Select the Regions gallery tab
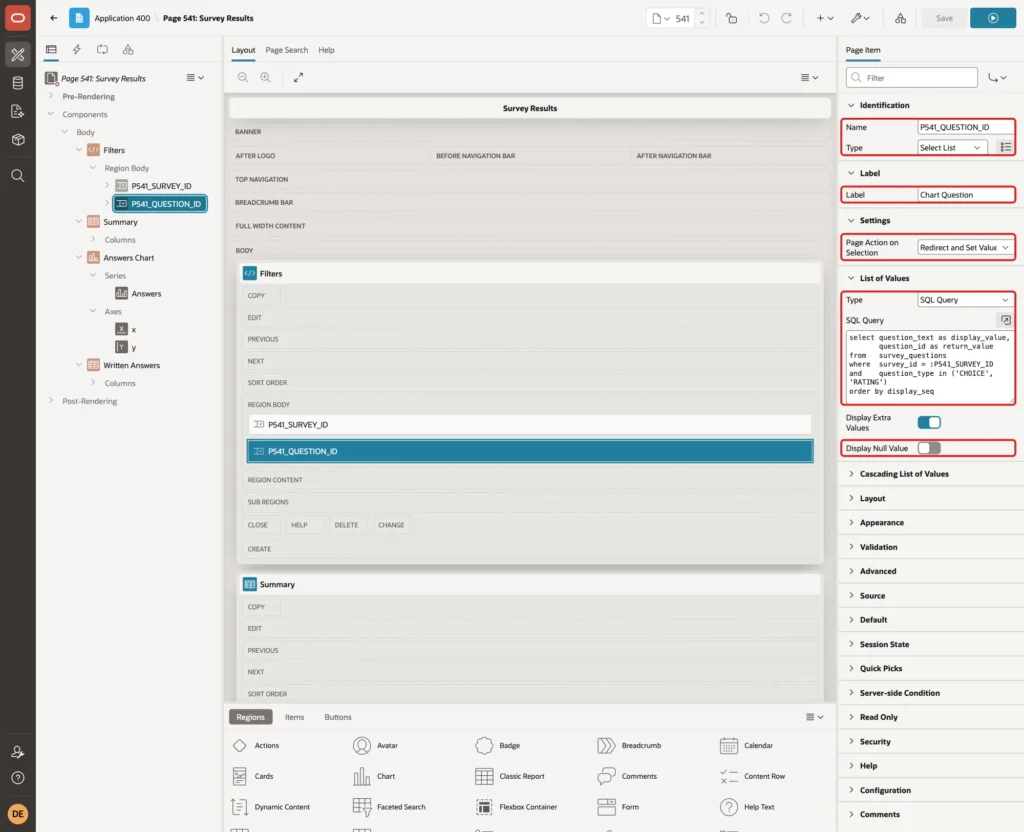Viewport: 1024px width, 832px height. click(x=251, y=717)
